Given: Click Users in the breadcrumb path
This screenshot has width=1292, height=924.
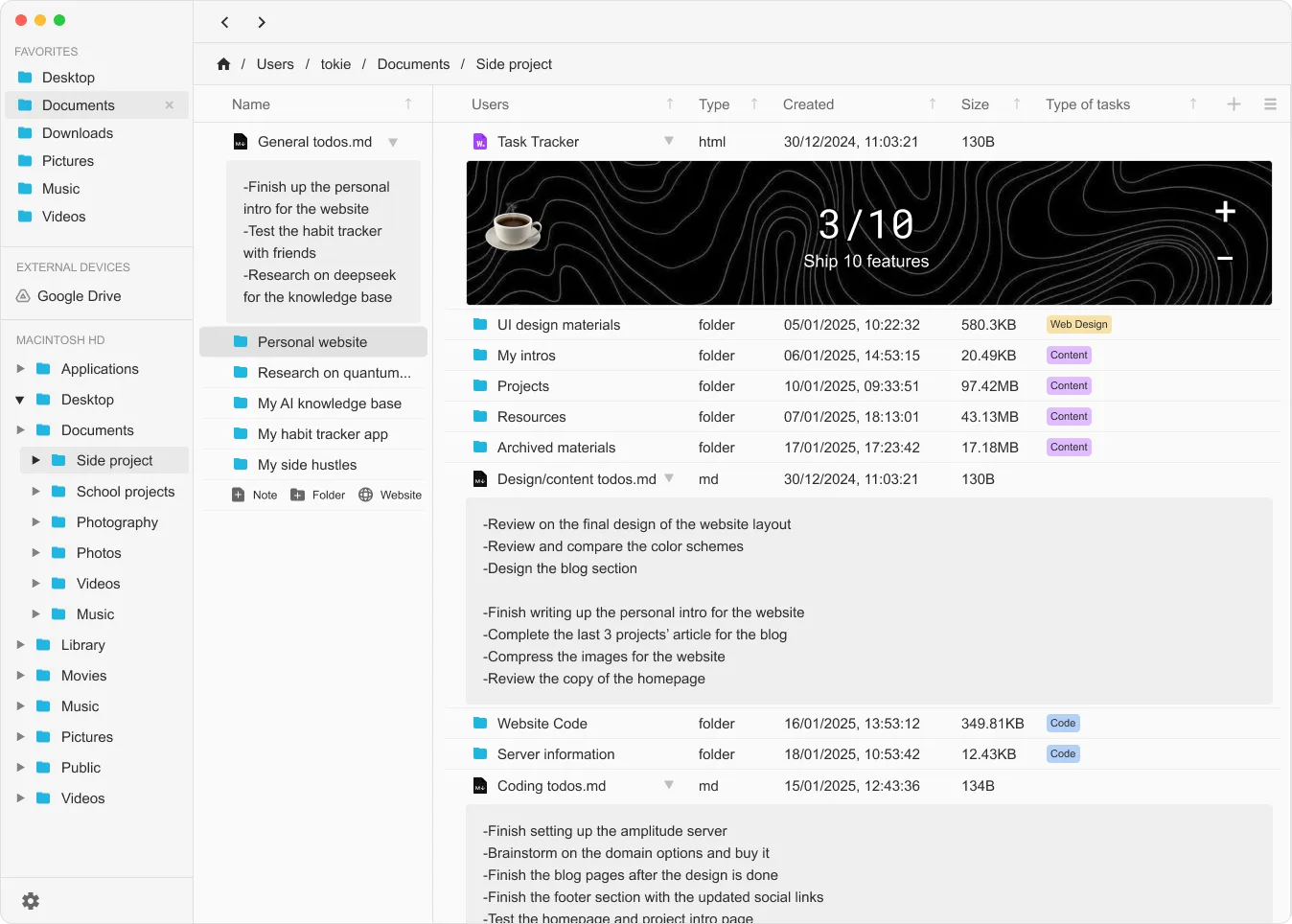Looking at the screenshot, I should pyautogui.click(x=275, y=63).
